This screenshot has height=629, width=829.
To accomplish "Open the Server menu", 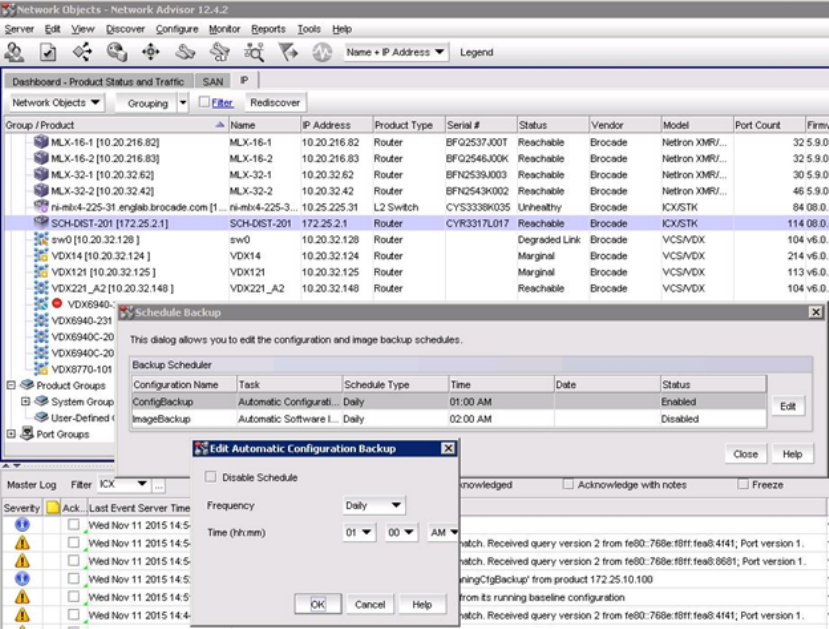I will (x=19, y=29).
